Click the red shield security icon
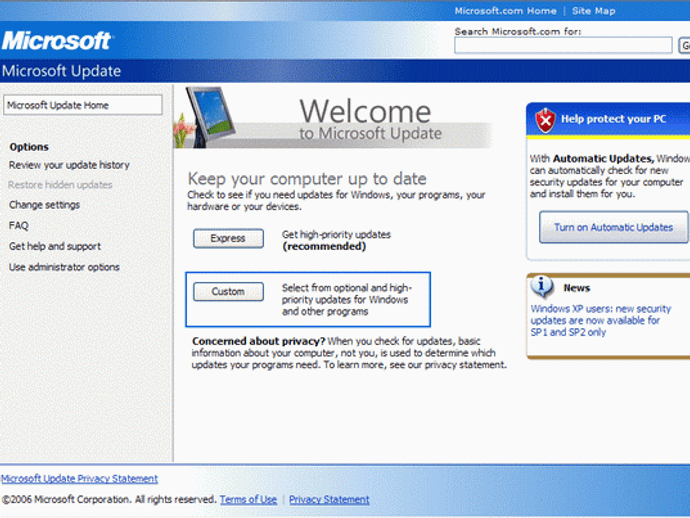 point(545,120)
